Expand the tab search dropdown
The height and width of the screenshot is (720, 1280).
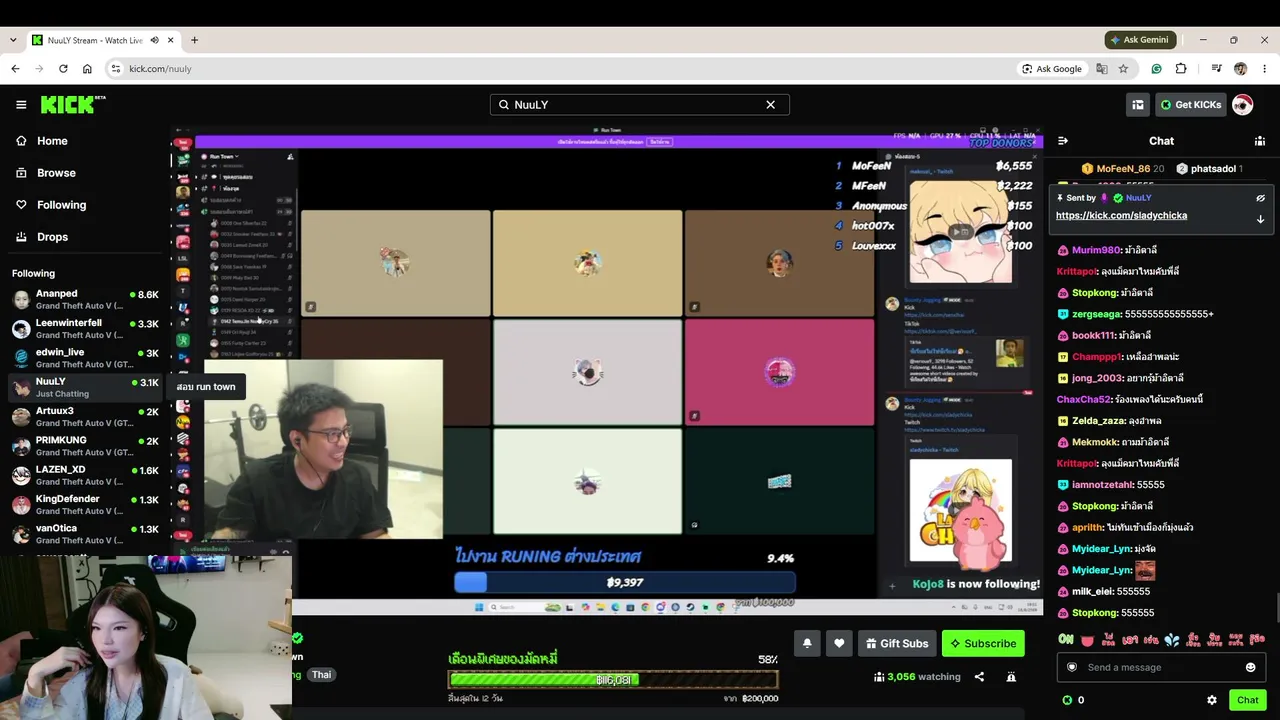[x=13, y=40]
